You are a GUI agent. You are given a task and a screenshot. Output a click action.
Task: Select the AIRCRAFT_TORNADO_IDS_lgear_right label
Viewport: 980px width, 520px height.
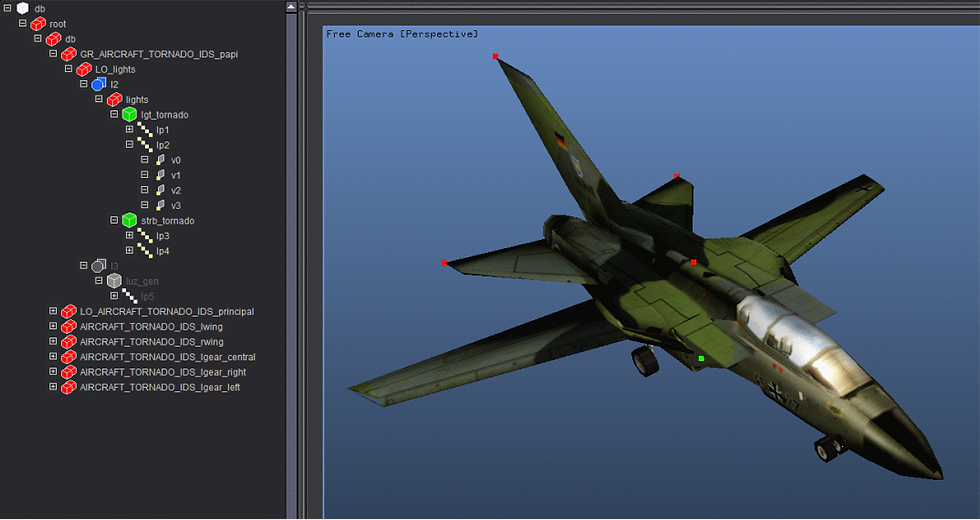tap(162, 372)
